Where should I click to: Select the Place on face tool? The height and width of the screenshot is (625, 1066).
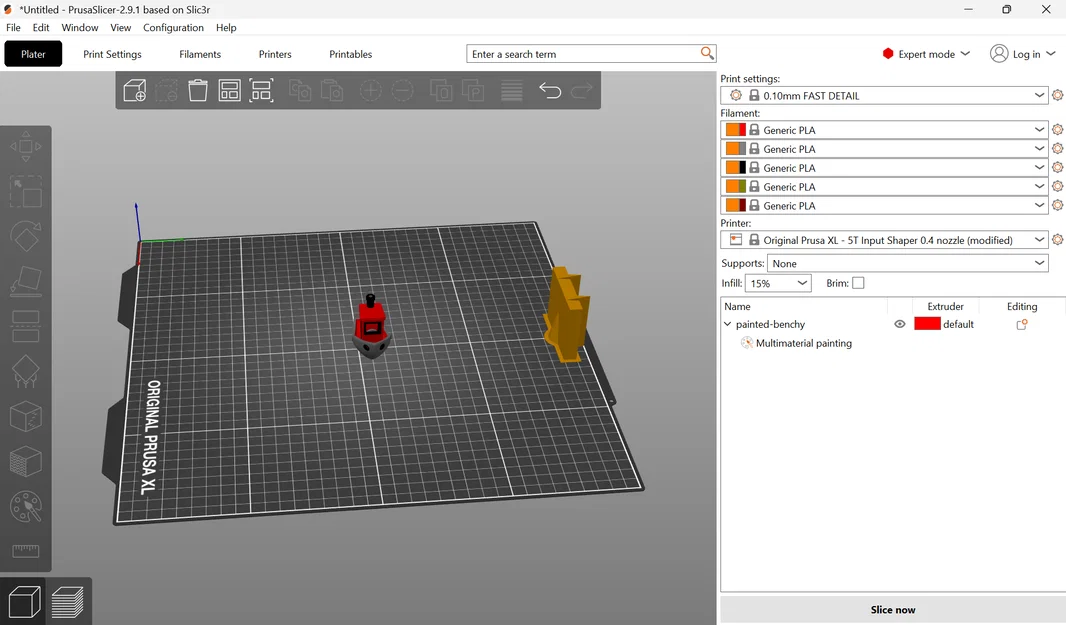25,281
